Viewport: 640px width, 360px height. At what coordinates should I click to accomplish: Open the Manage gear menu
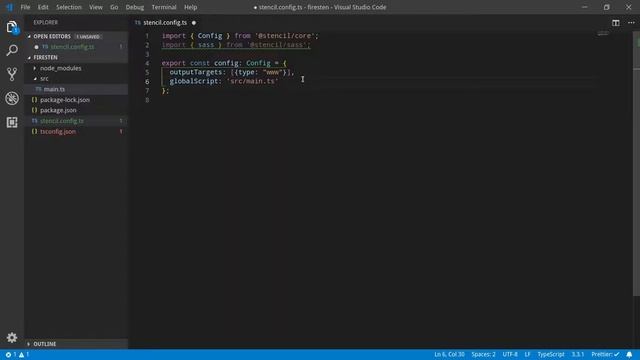point(12,338)
